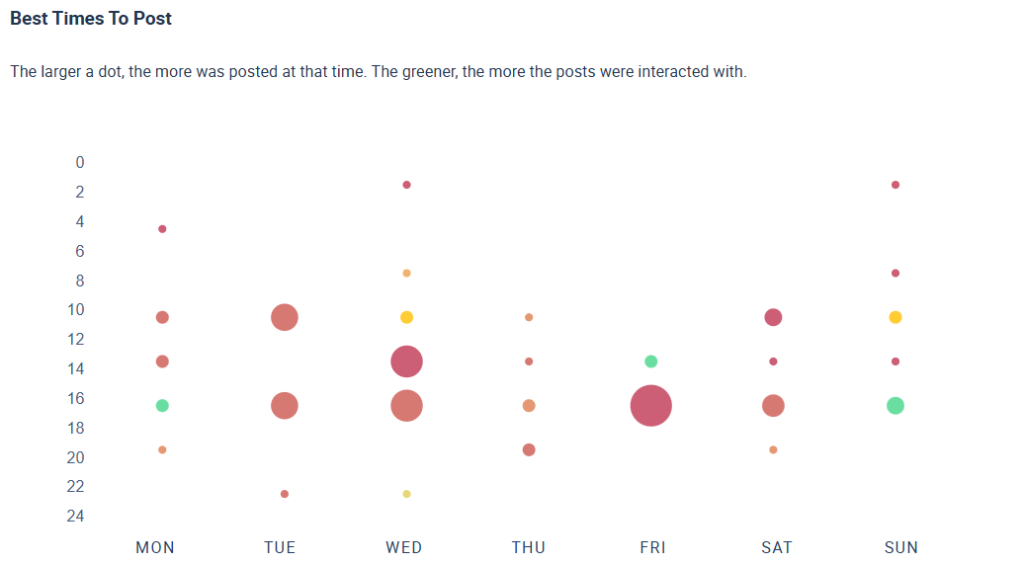
Task: Click the bottom Thursday dot near 19
Action: click(x=529, y=450)
